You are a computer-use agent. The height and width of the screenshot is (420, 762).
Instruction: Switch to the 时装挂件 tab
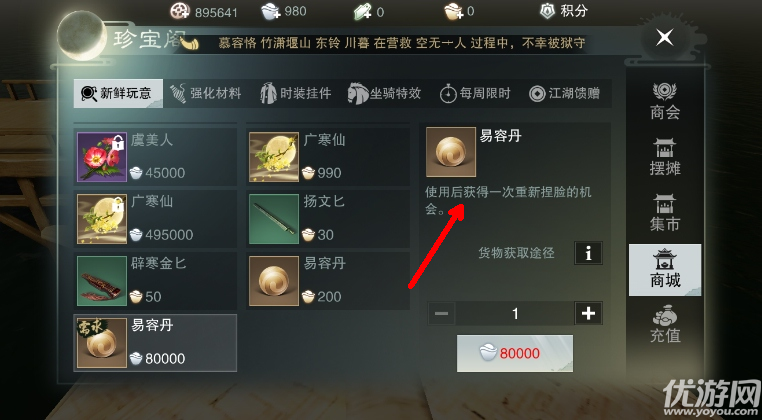[295, 93]
